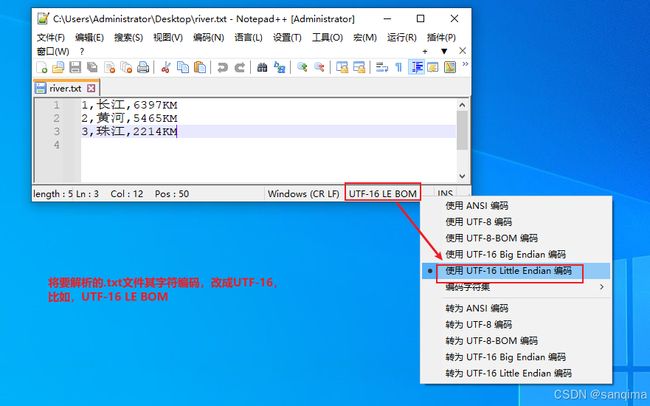Close the river.txt tab with red X
Viewport: 650px width, 406px height.
(x=91, y=88)
